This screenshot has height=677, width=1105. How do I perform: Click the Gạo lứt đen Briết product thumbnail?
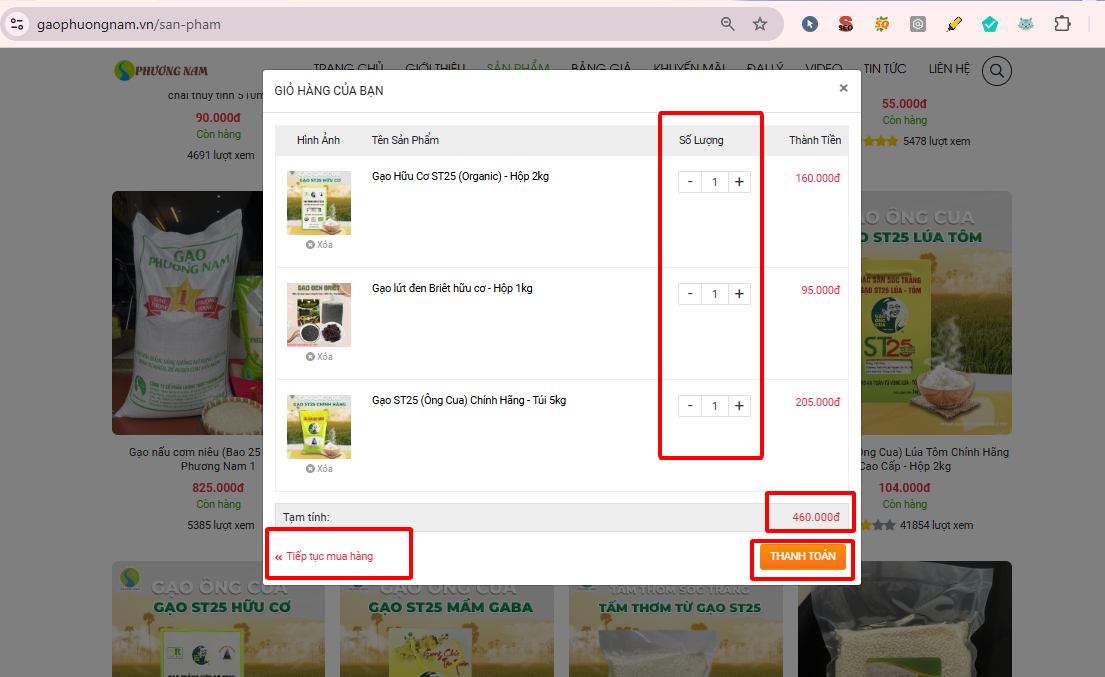pyautogui.click(x=319, y=314)
